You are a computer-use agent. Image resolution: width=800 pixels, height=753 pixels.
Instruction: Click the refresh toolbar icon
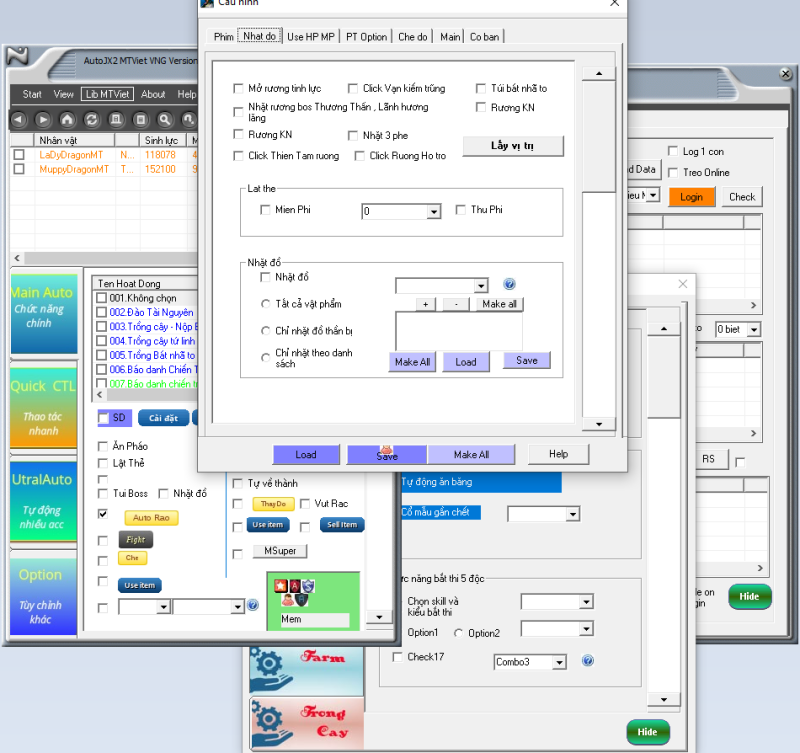click(x=92, y=120)
